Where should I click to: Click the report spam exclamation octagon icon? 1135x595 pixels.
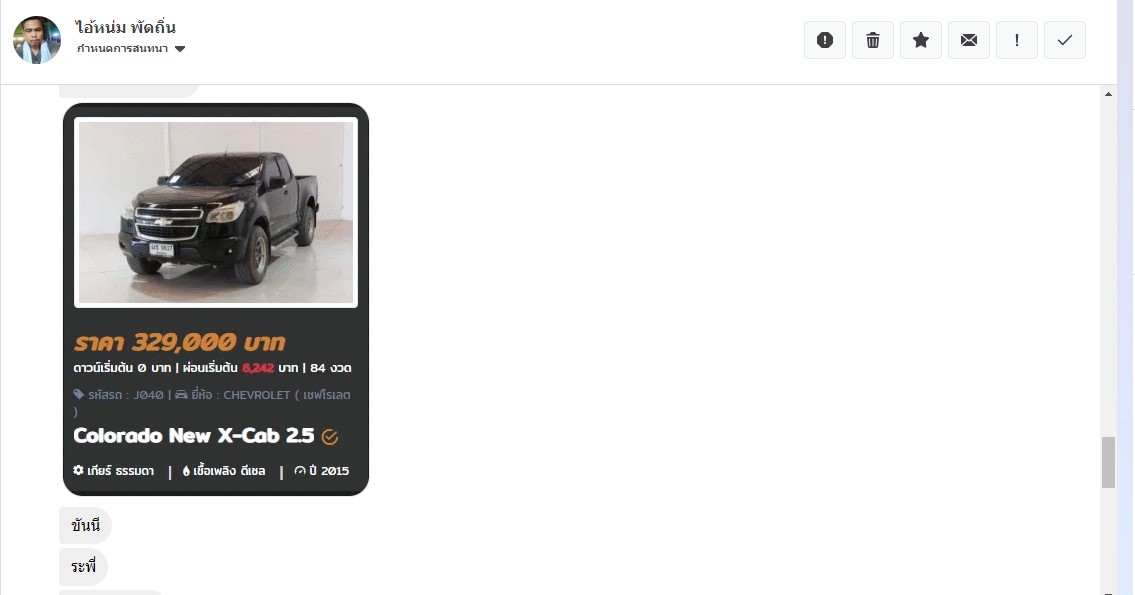pos(824,41)
